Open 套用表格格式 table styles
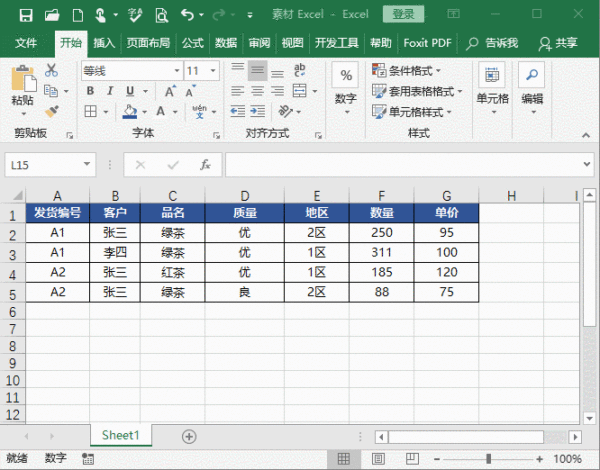Screen dimensions: 600x470 [417, 91]
